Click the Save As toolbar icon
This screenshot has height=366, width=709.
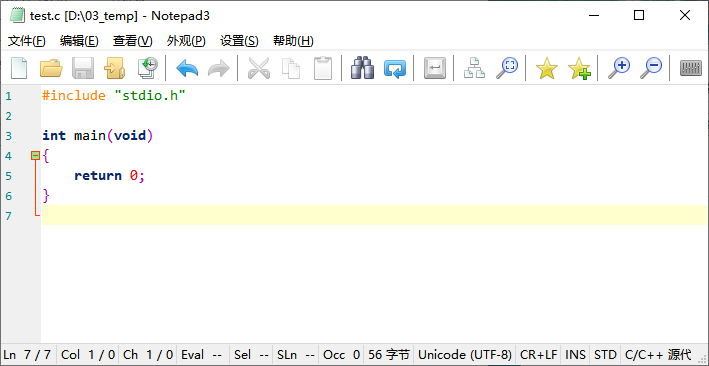pyautogui.click(x=114, y=68)
